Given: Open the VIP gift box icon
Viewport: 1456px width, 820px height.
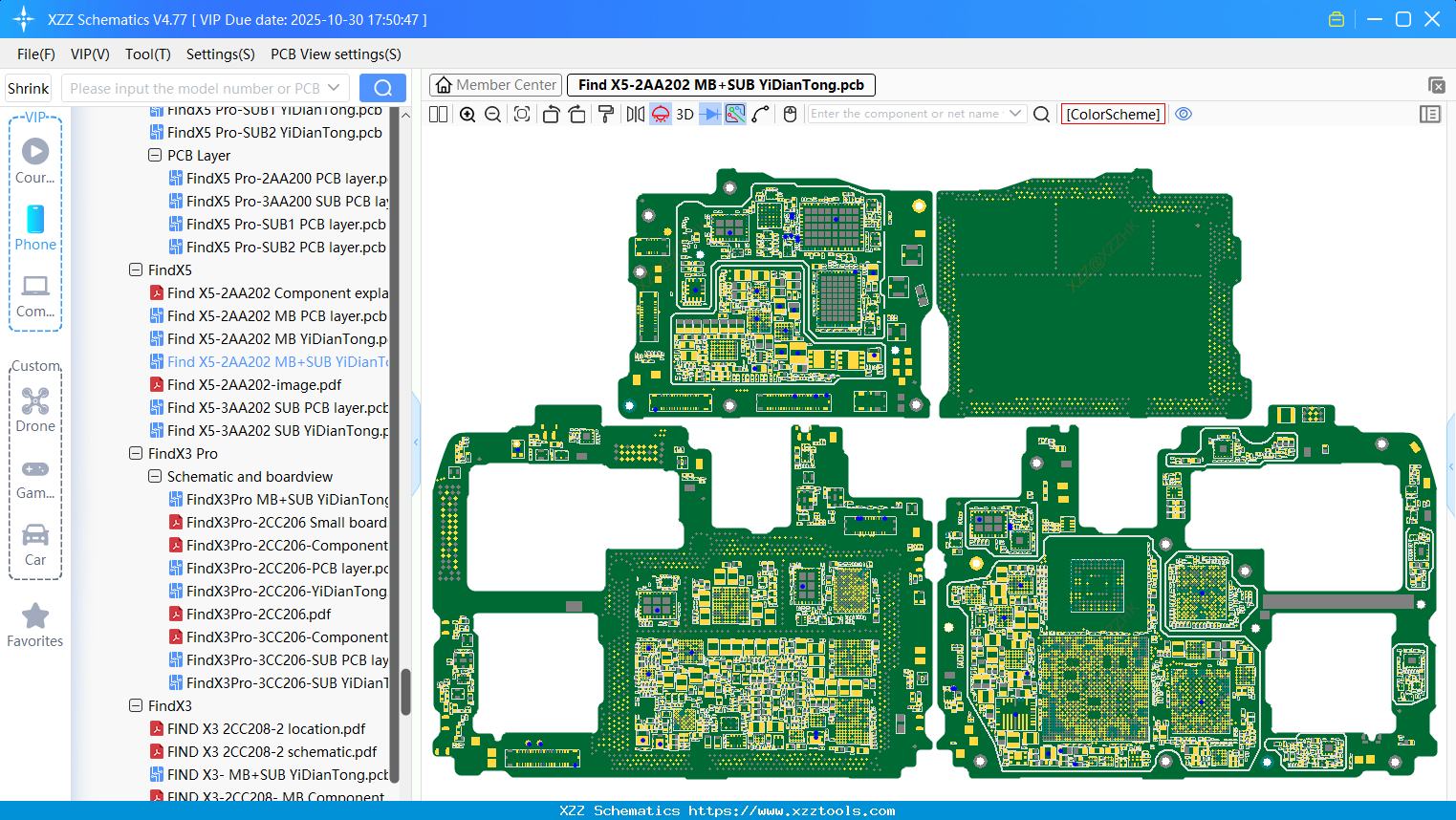Looking at the screenshot, I should click(1336, 19).
